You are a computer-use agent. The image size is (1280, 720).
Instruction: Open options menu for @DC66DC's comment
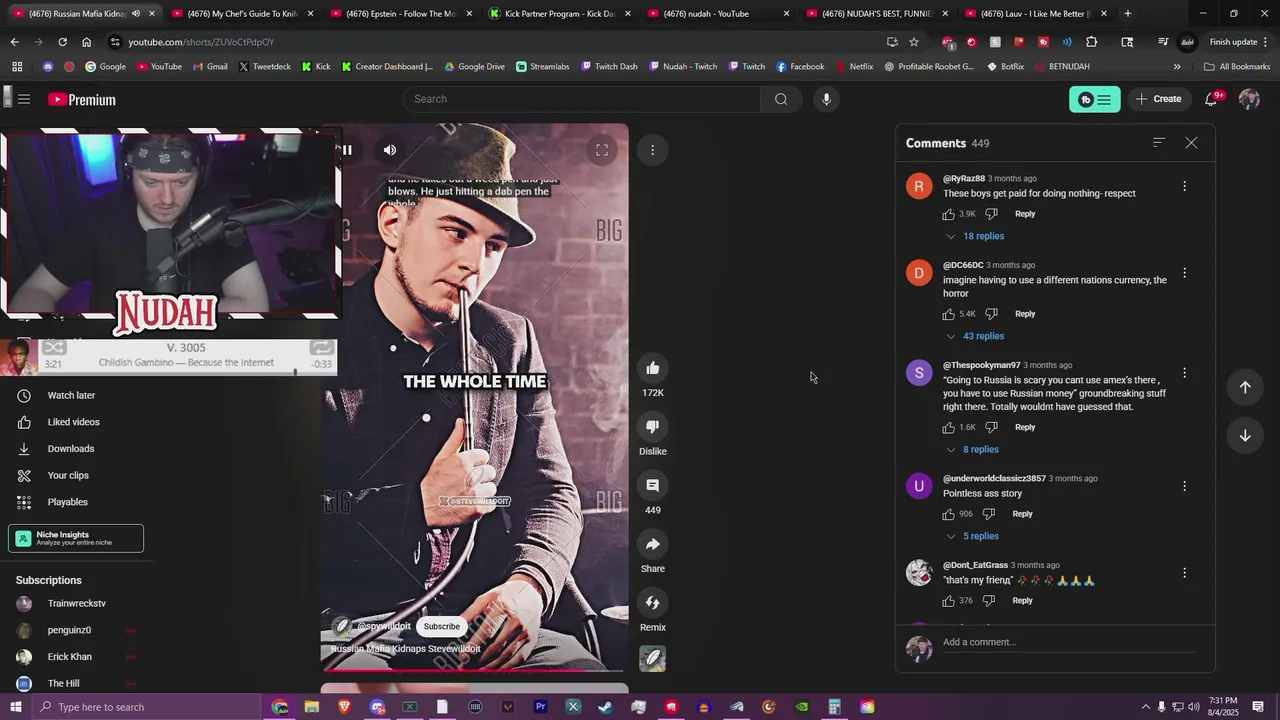pyautogui.click(x=1184, y=273)
